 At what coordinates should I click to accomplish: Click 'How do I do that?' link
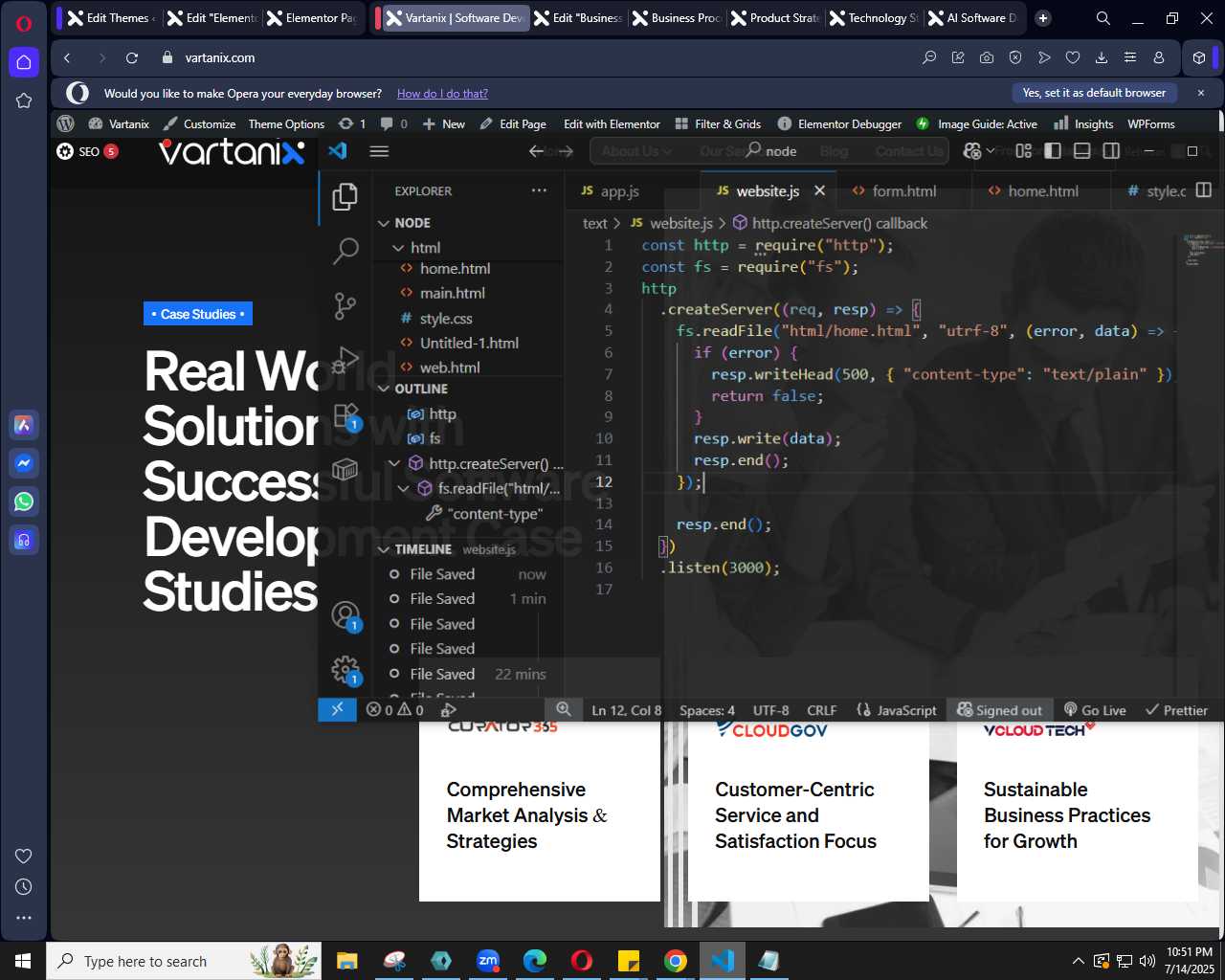[442, 94]
